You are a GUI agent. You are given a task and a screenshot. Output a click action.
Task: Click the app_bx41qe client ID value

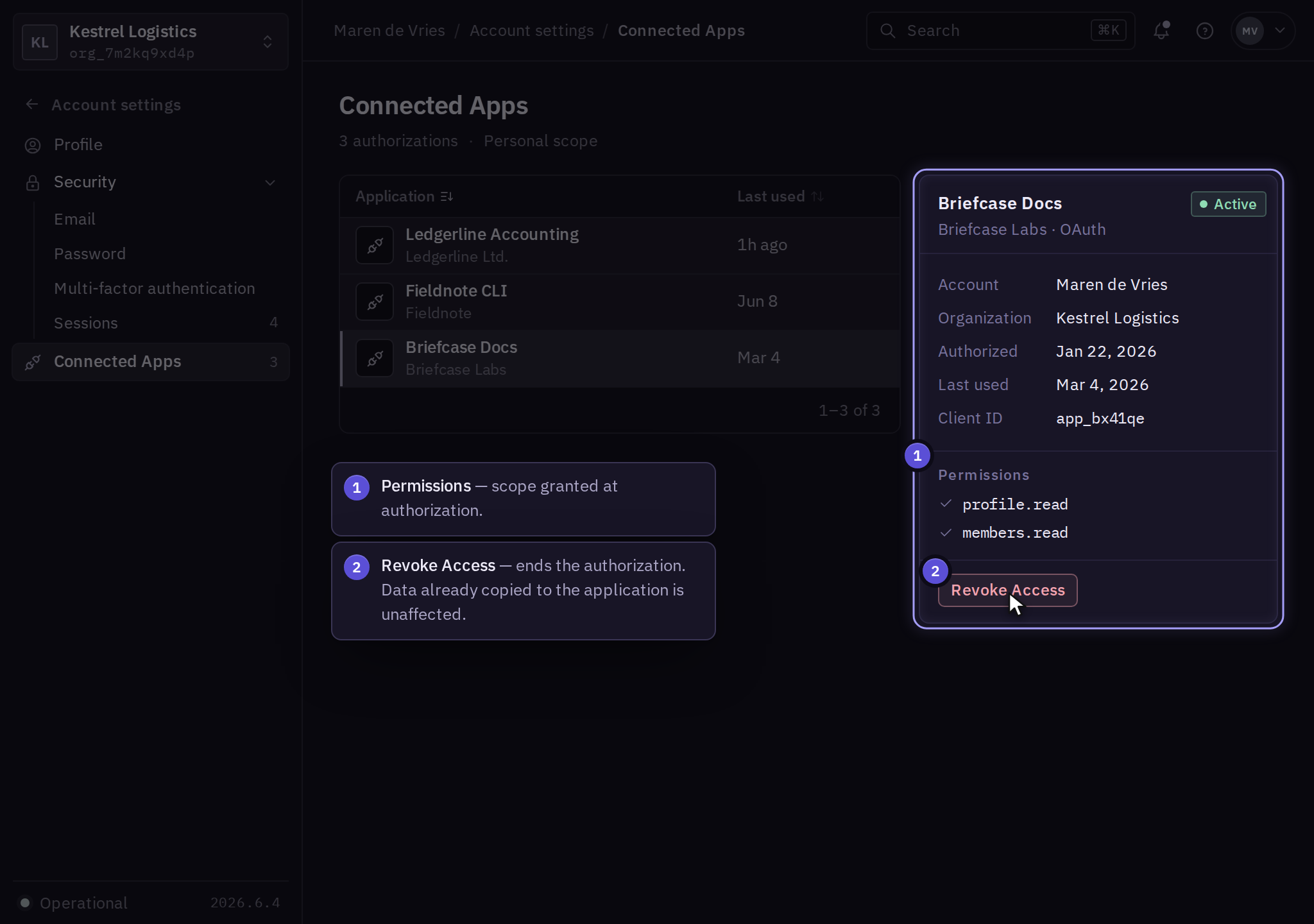(1100, 418)
